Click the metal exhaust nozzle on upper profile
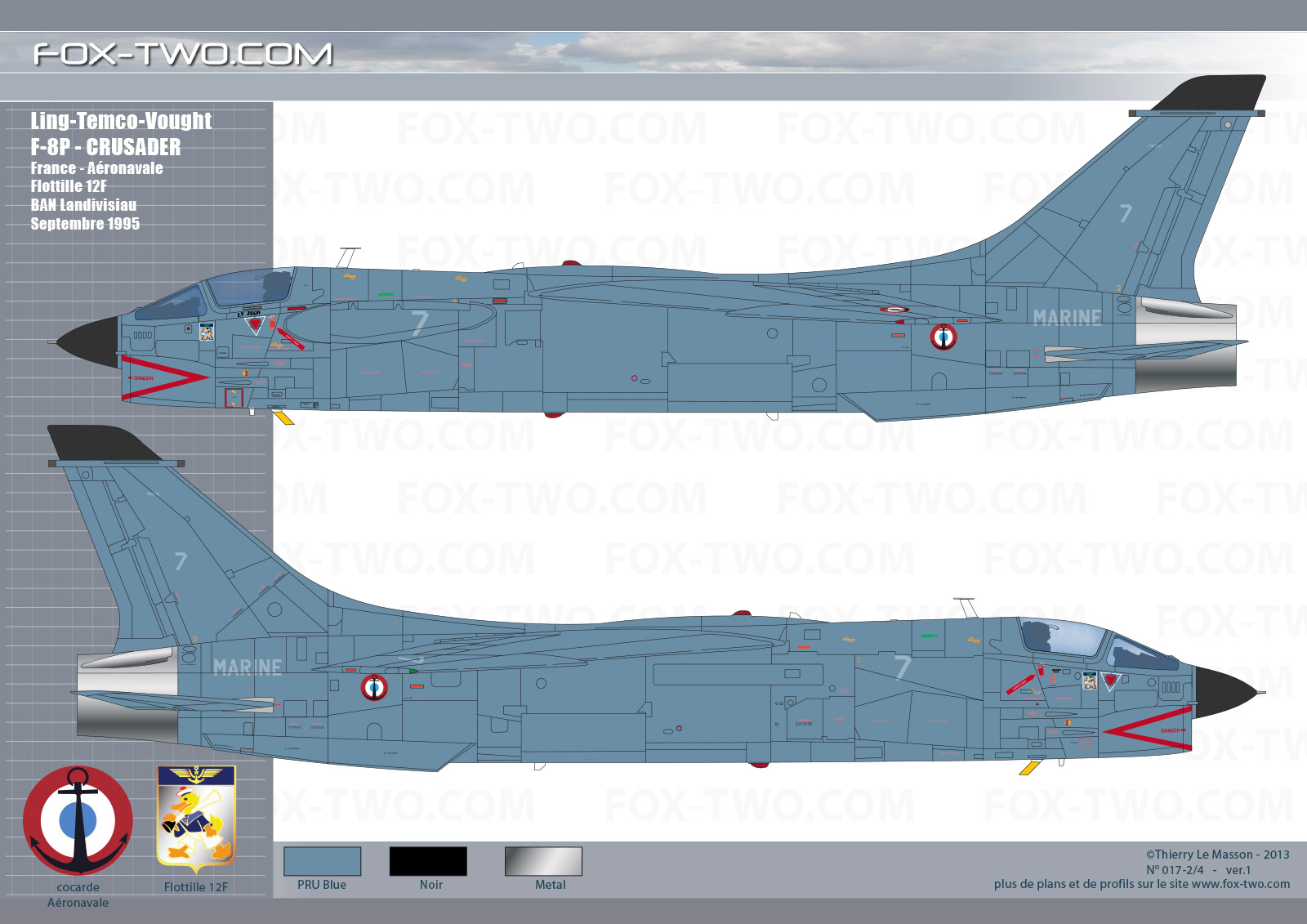The image size is (1307, 924). click(1185, 344)
